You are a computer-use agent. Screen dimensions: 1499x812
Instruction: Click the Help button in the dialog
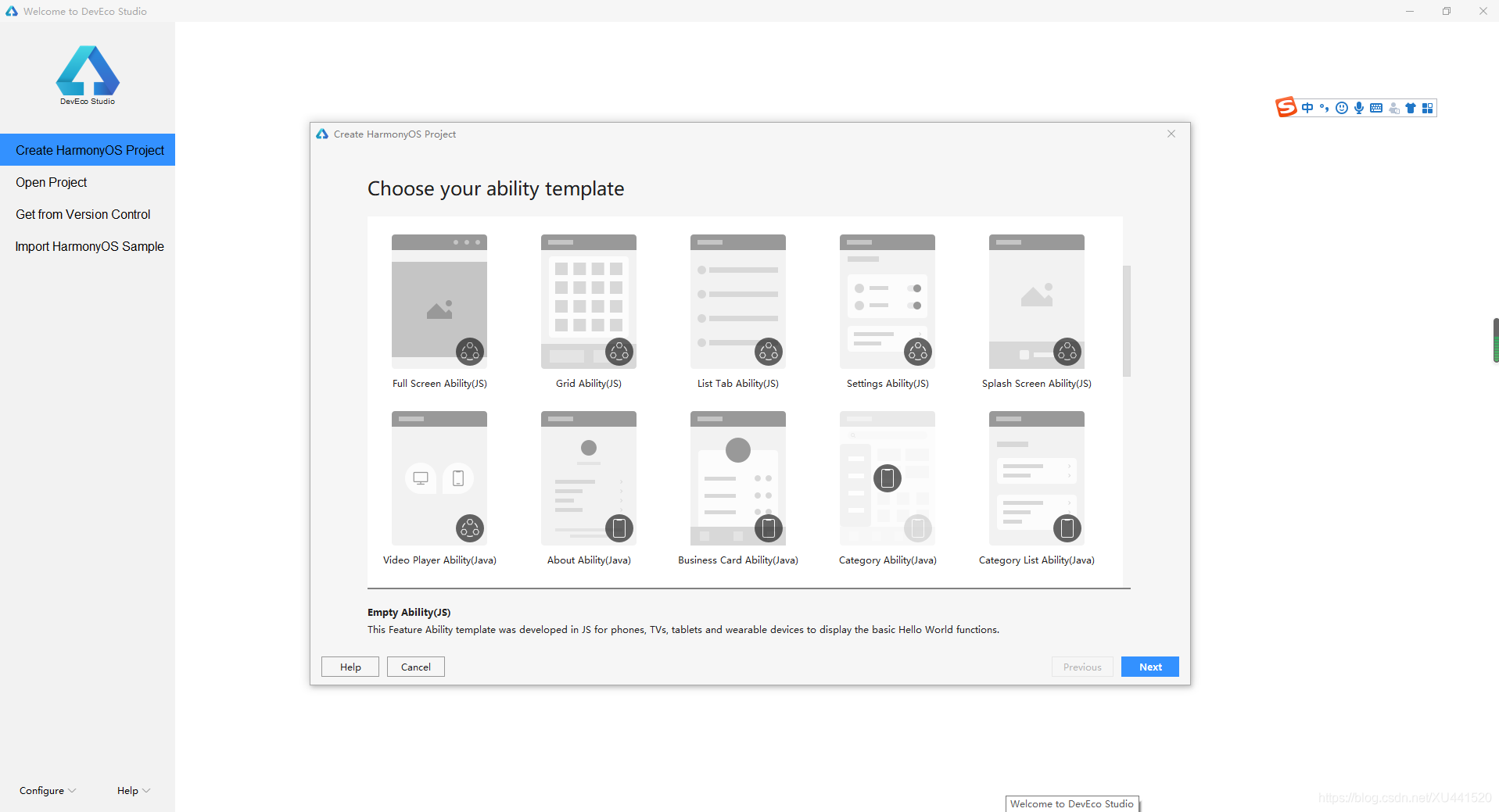350,667
